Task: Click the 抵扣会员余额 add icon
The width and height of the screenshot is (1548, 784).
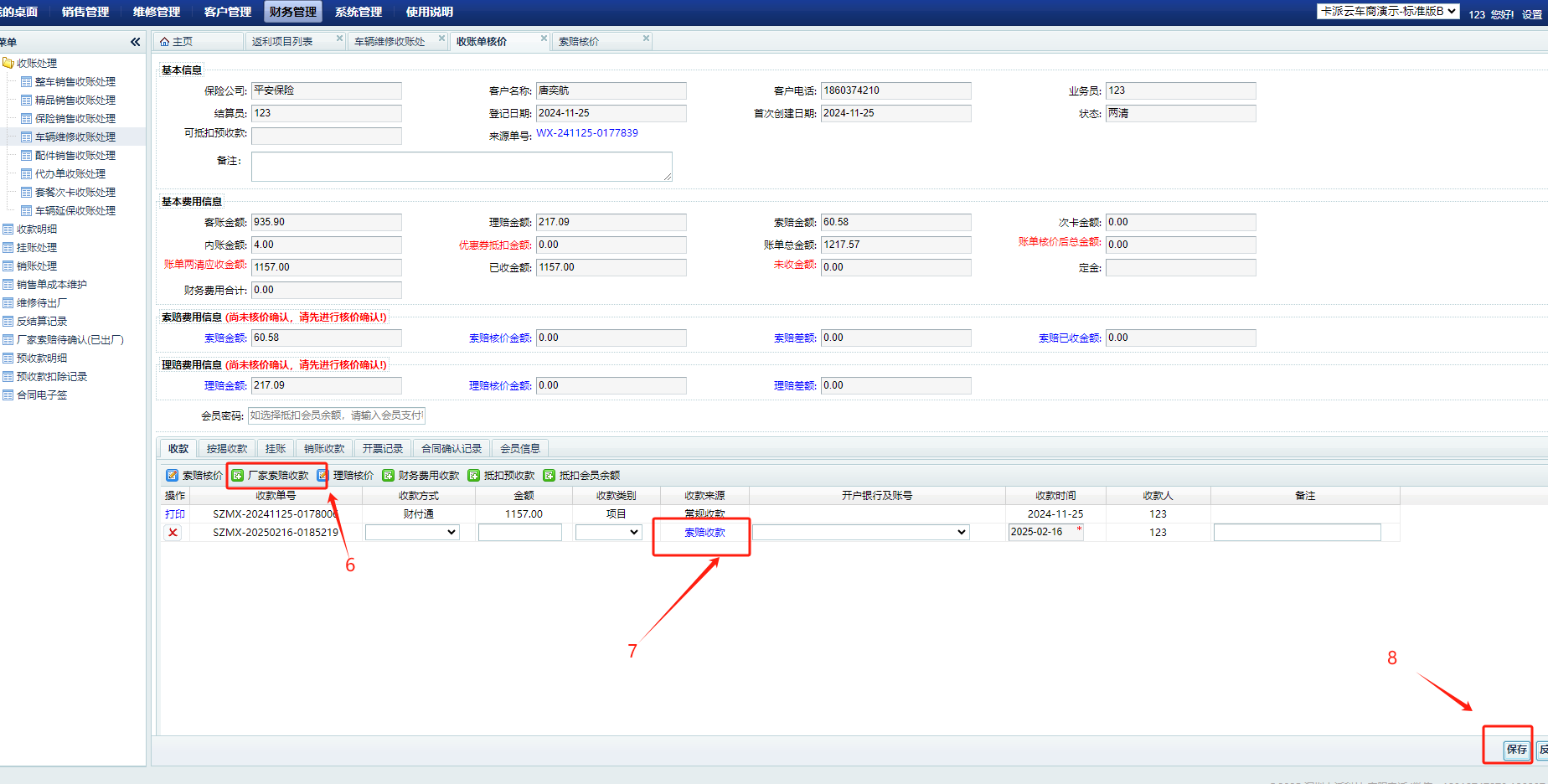Action: (x=550, y=475)
